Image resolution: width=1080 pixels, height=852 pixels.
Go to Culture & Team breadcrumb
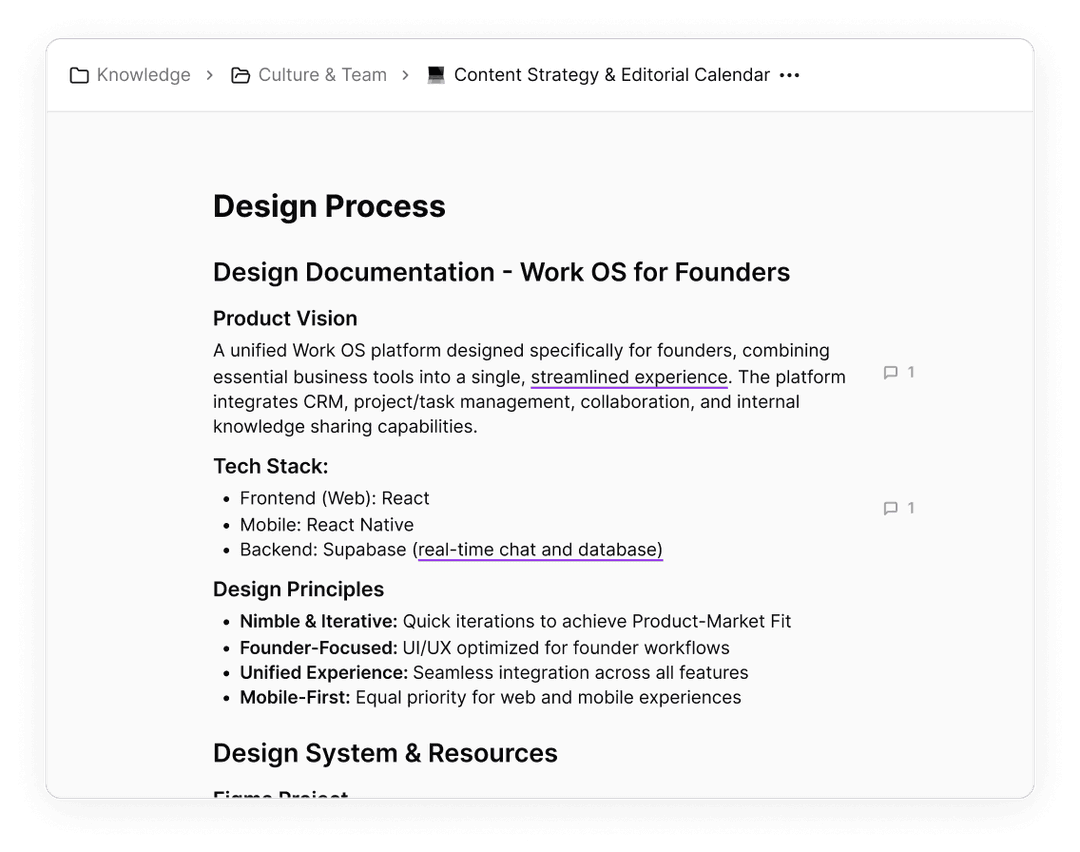322,74
